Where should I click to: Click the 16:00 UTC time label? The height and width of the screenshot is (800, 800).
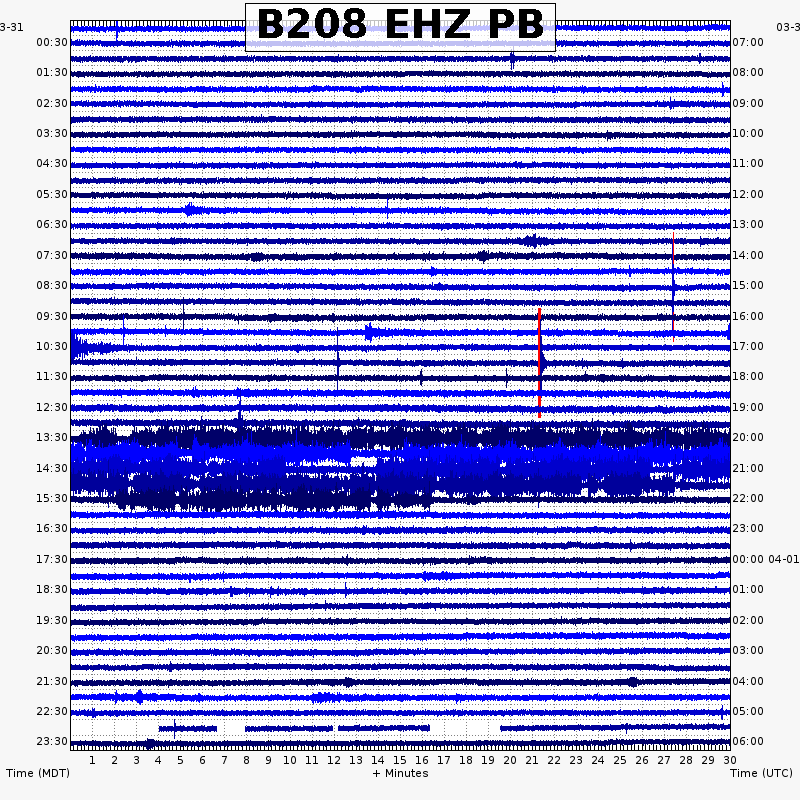point(748,316)
